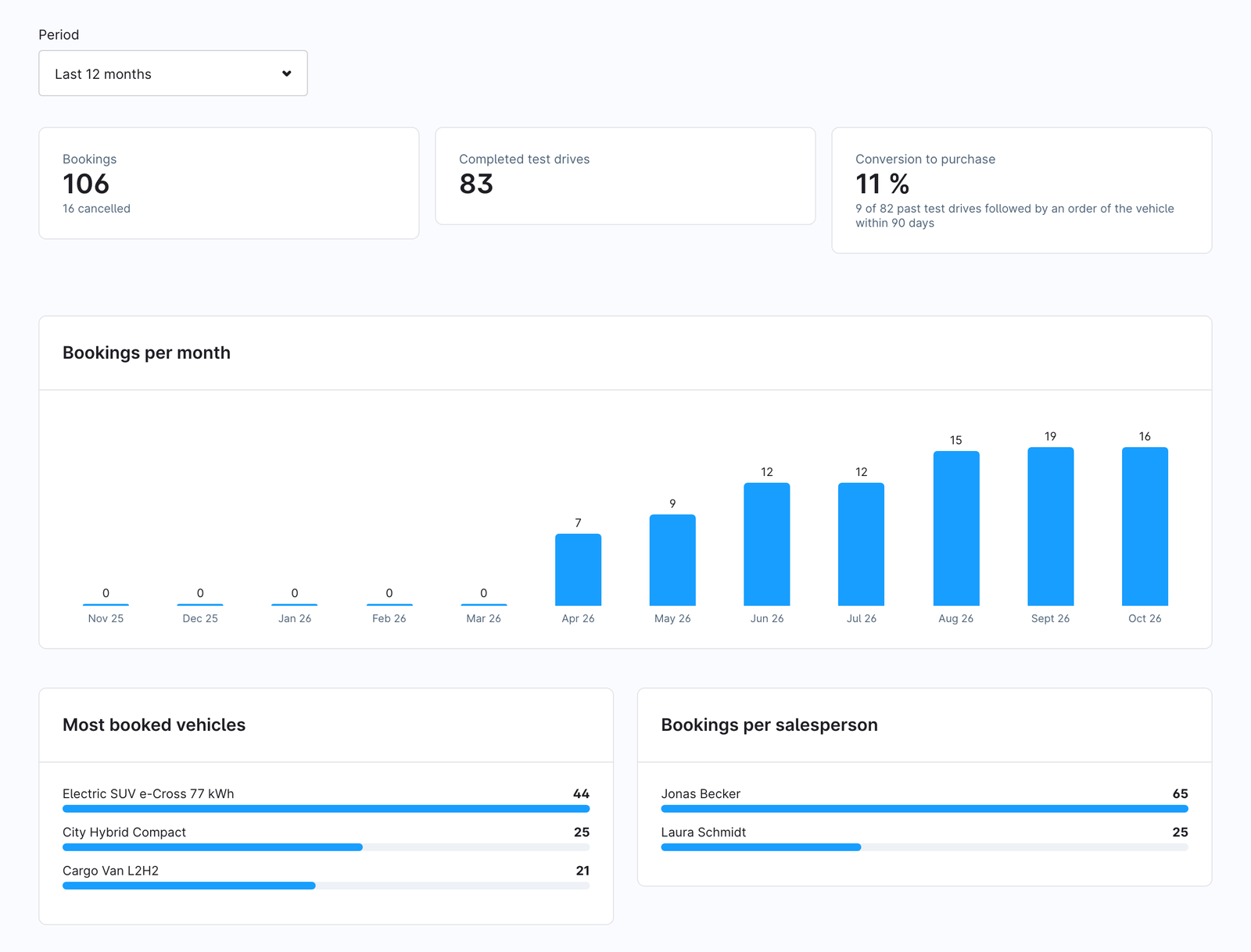Click the Jul 26 bar in the chart
The height and width of the screenshot is (952, 1251).
(x=862, y=544)
